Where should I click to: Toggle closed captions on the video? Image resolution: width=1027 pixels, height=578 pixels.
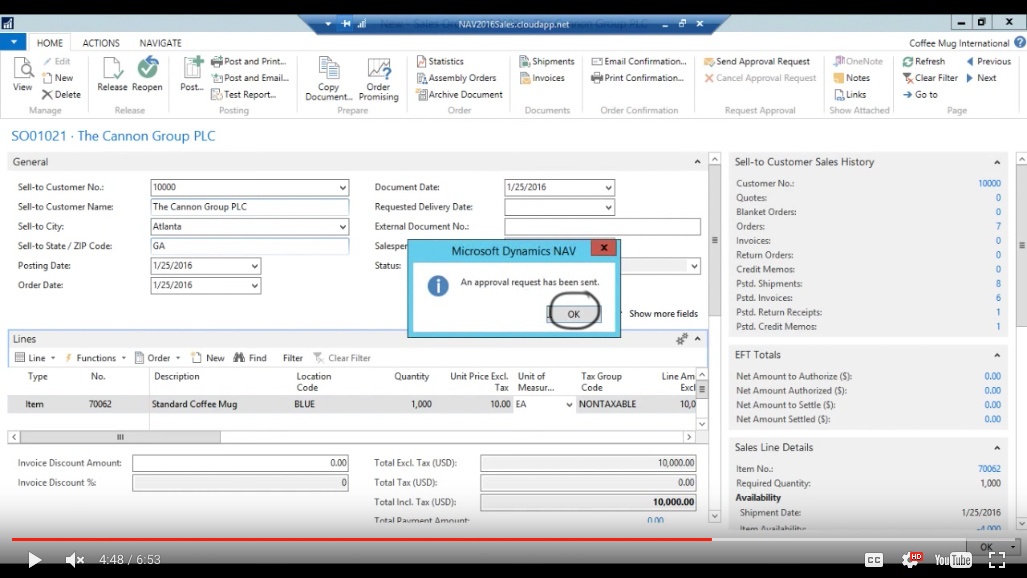coord(873,560)
